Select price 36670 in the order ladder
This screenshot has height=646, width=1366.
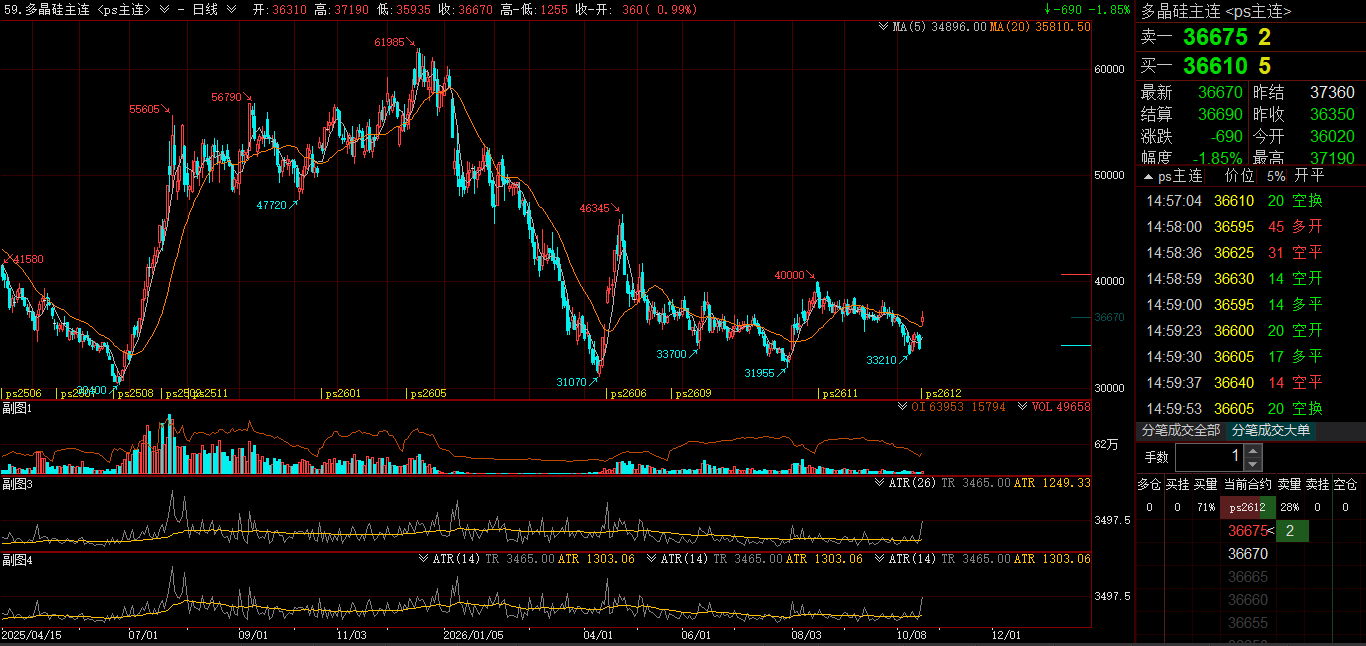tap(1248, 553)
